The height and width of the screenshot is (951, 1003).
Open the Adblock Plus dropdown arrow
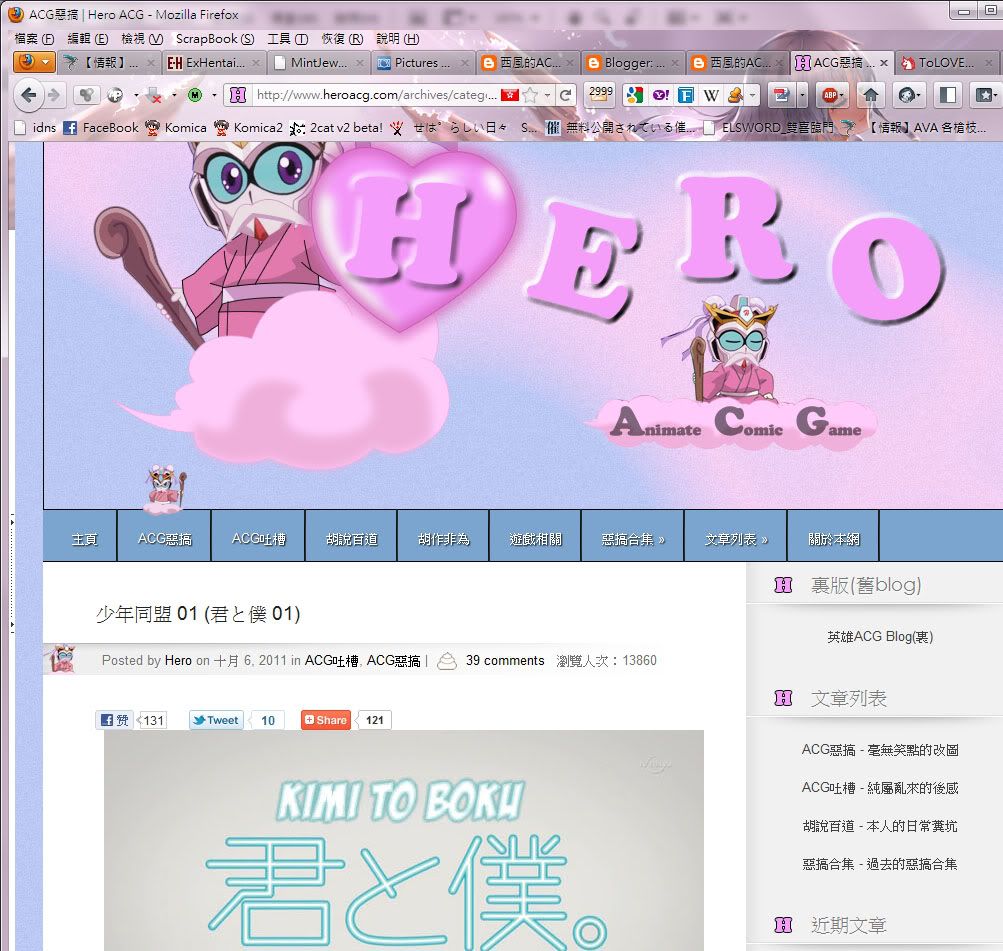843,95
